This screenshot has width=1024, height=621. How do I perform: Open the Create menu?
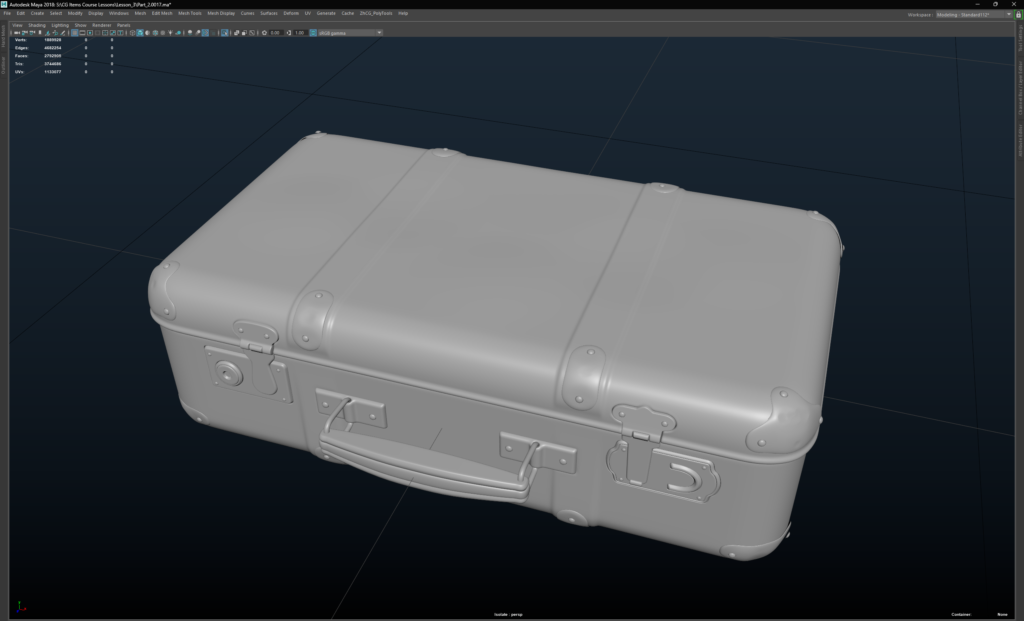click(37, 13)
